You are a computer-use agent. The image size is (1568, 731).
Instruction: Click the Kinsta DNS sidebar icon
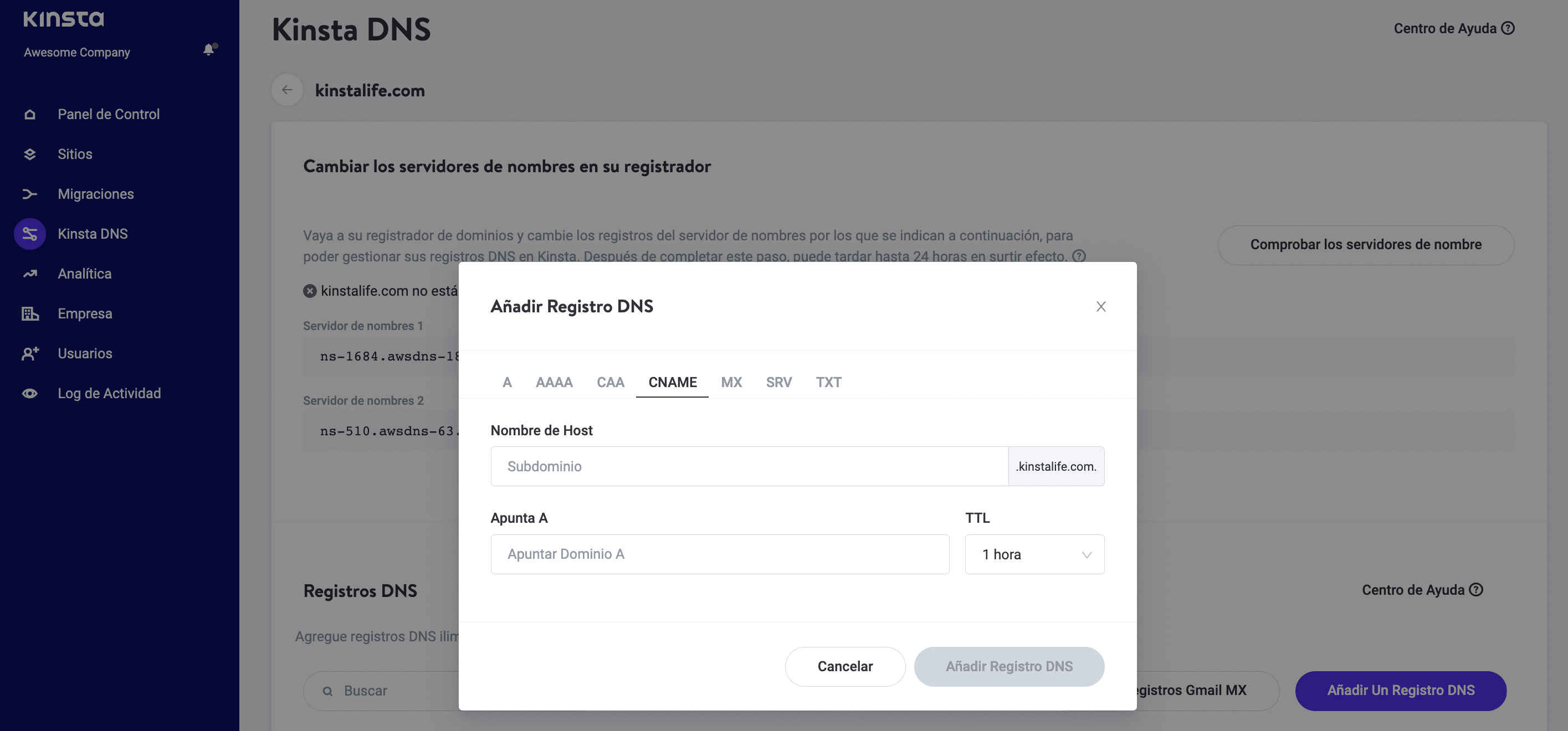[x=30, y=234]
